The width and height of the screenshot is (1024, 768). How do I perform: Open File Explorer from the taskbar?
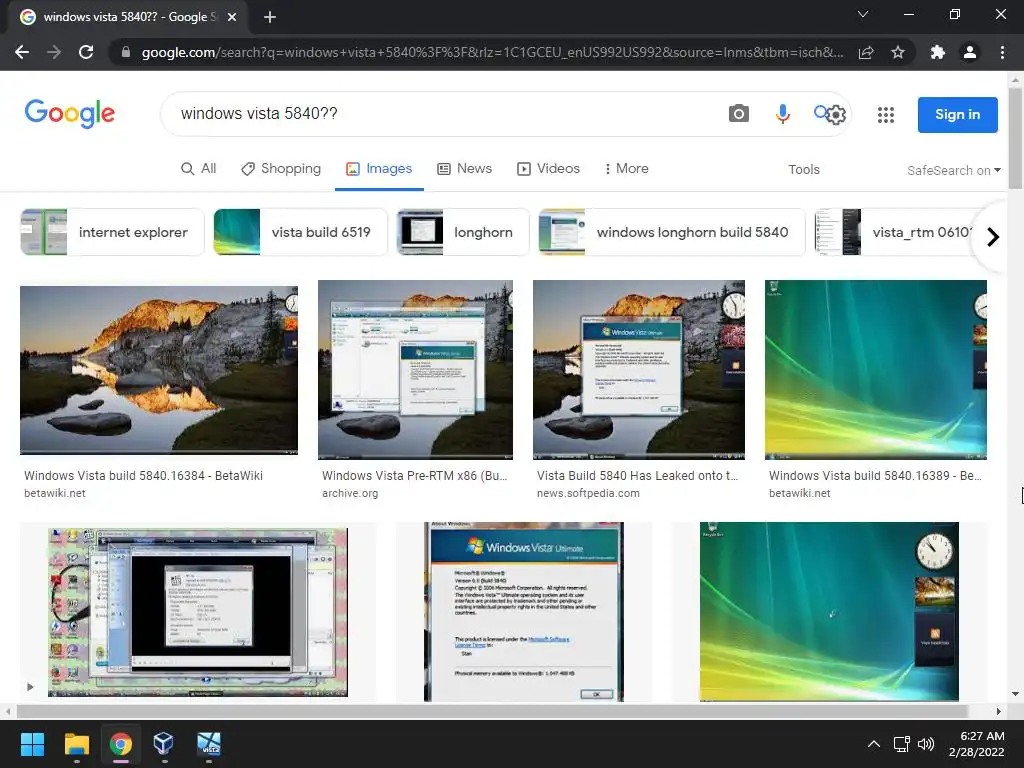76,744
